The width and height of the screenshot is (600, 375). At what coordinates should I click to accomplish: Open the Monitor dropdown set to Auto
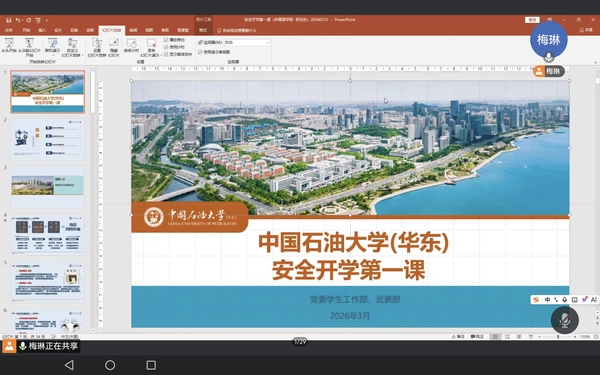point(246,42)
